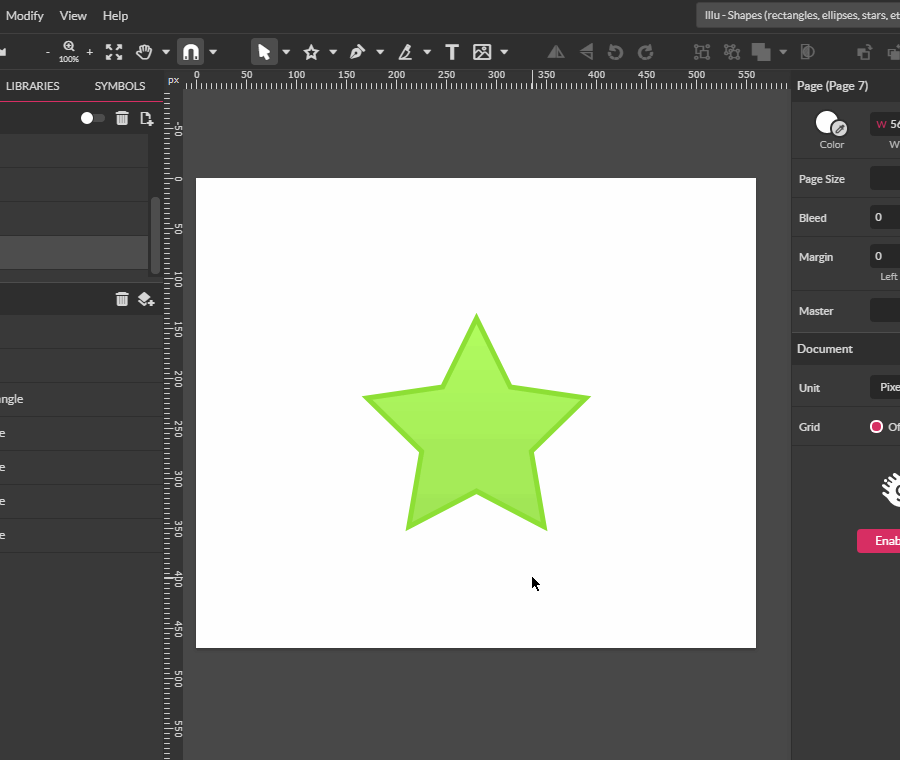Expand the star tool options arrow
Image resolution: width=900 pixels, height=760 pixels.
point(332,52)
